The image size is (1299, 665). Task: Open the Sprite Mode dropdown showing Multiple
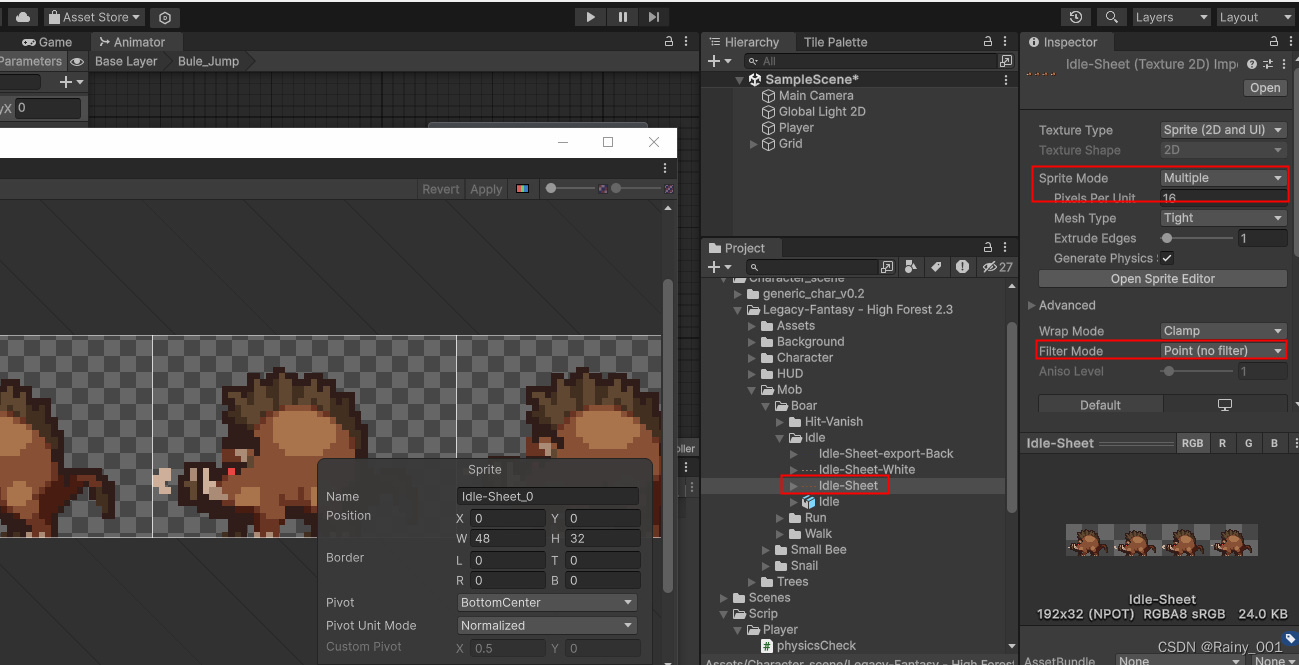[x=1223, y=178]
